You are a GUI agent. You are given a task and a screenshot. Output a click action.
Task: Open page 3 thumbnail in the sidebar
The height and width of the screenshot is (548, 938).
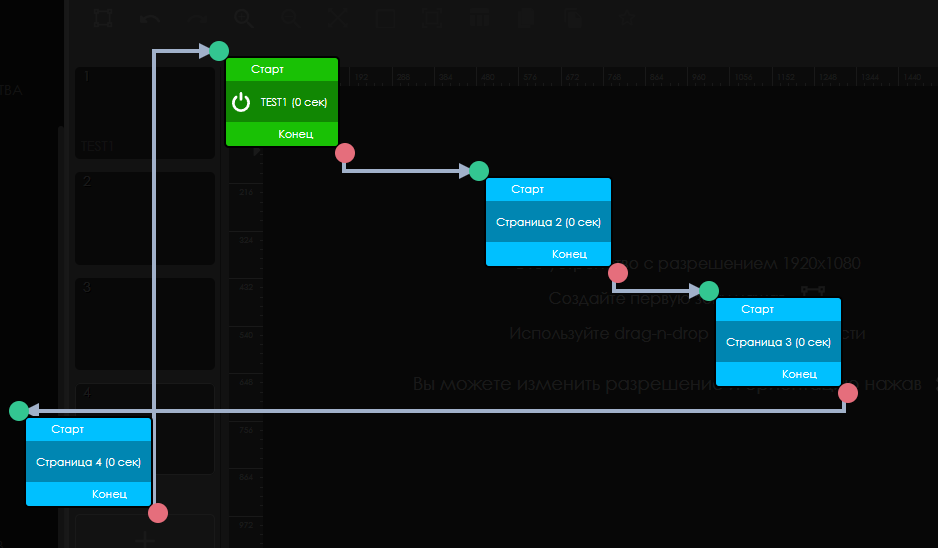[x=145, y=323]
